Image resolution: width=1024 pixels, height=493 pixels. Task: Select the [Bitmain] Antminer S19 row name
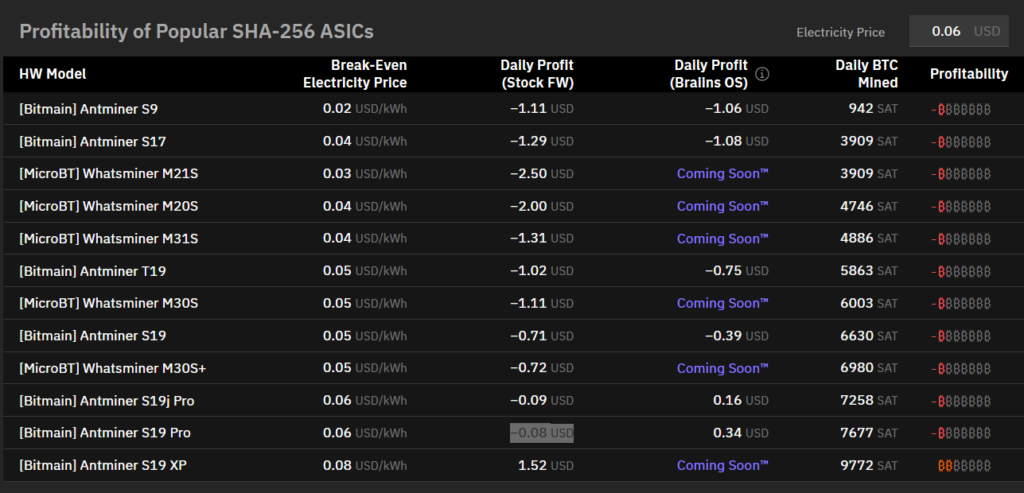click(x=93, y=336)
